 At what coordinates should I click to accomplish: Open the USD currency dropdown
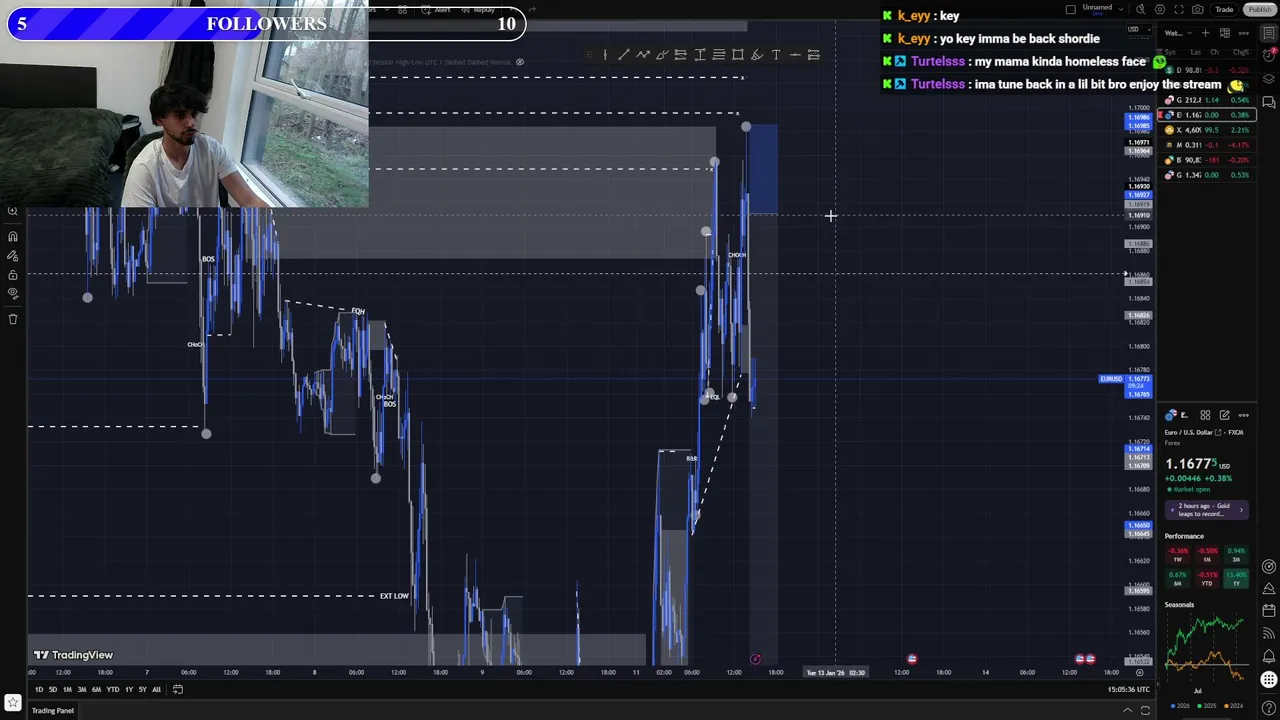[1139, 29]
